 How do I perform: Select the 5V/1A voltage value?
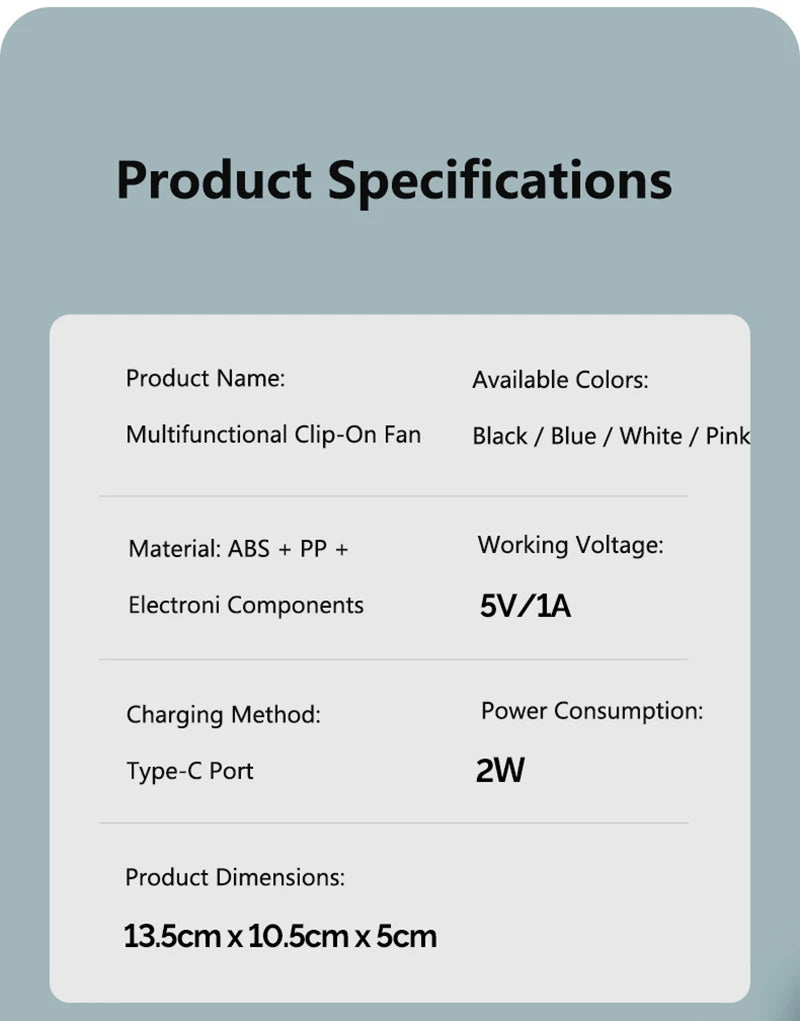[525, 606]
